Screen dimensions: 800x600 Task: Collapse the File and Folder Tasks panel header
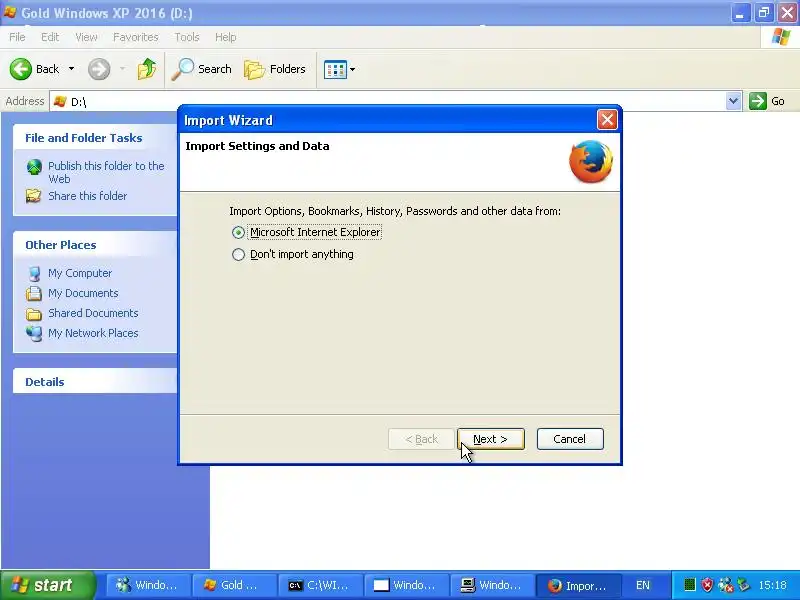(x=95, y=138)
